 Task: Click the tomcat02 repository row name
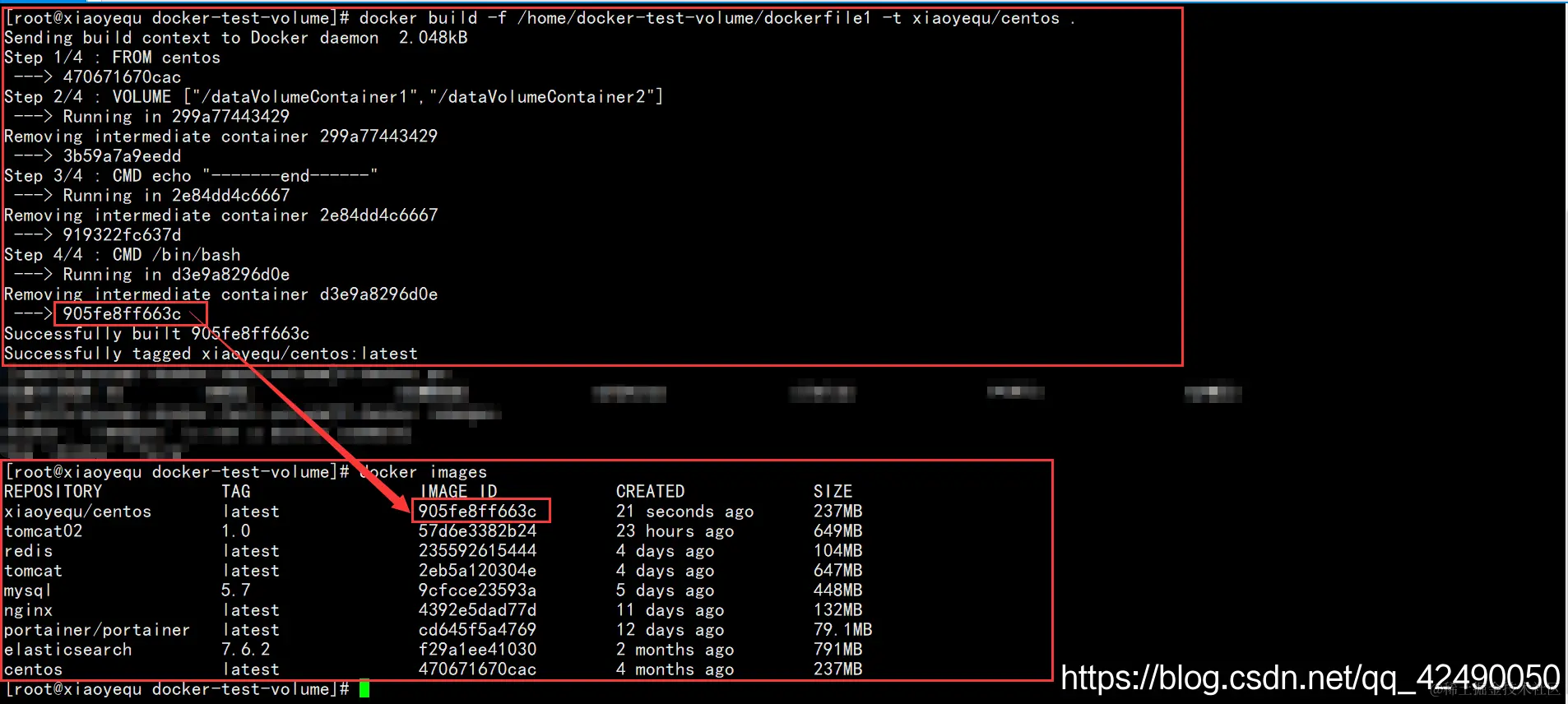44,531
